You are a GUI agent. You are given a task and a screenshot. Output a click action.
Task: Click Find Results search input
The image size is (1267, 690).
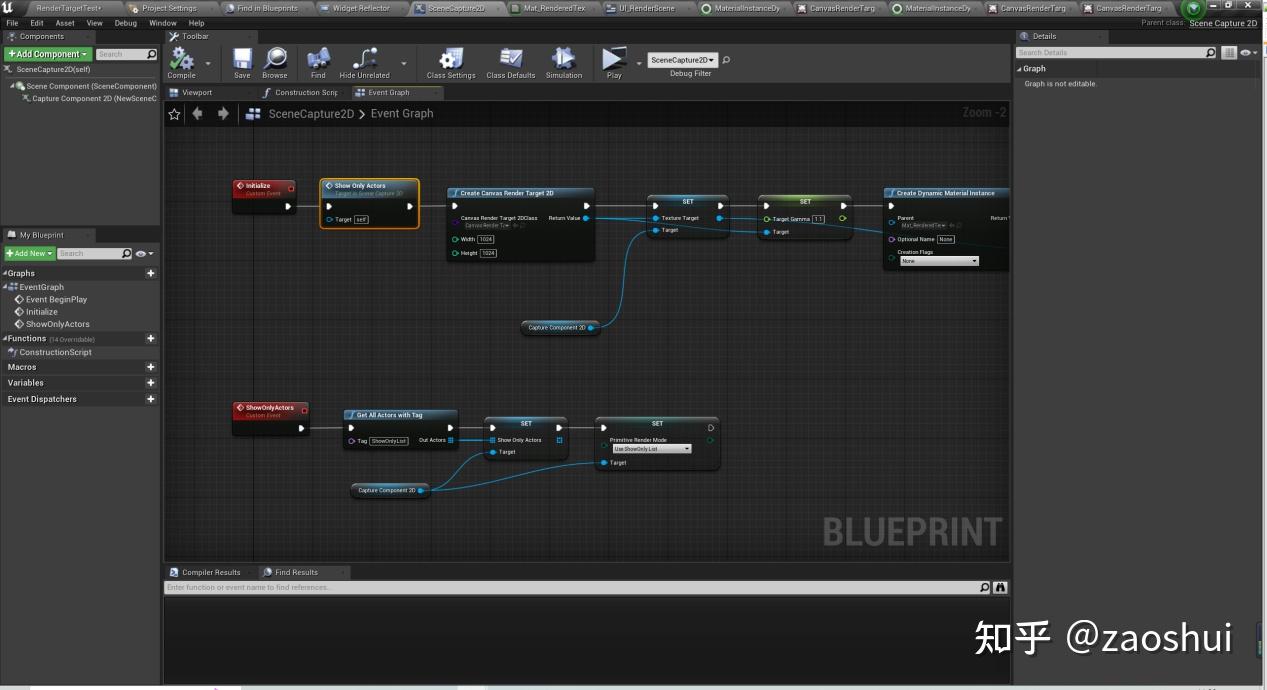[571, 588]
